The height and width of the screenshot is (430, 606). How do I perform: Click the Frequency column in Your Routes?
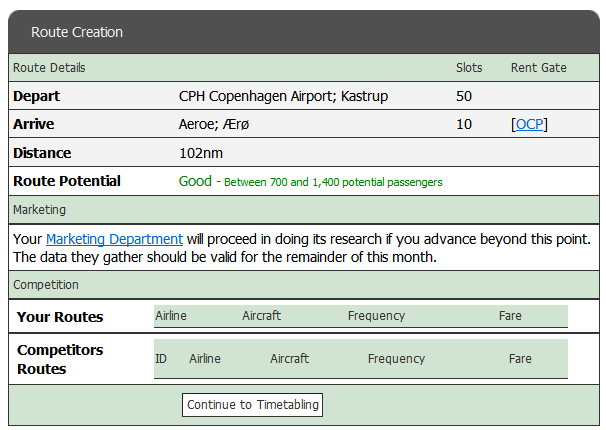click(x=376, y=316)
